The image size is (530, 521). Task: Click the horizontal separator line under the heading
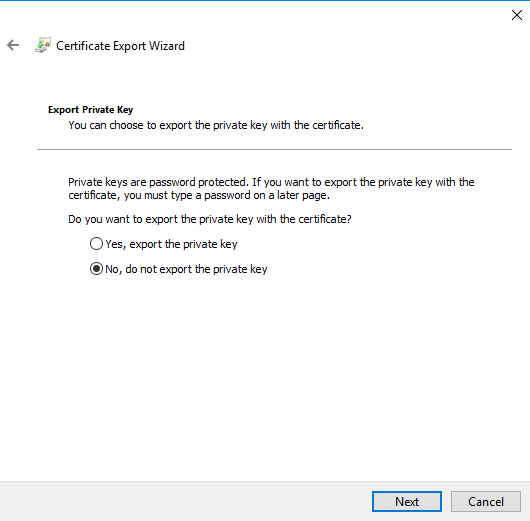[274, 149]
